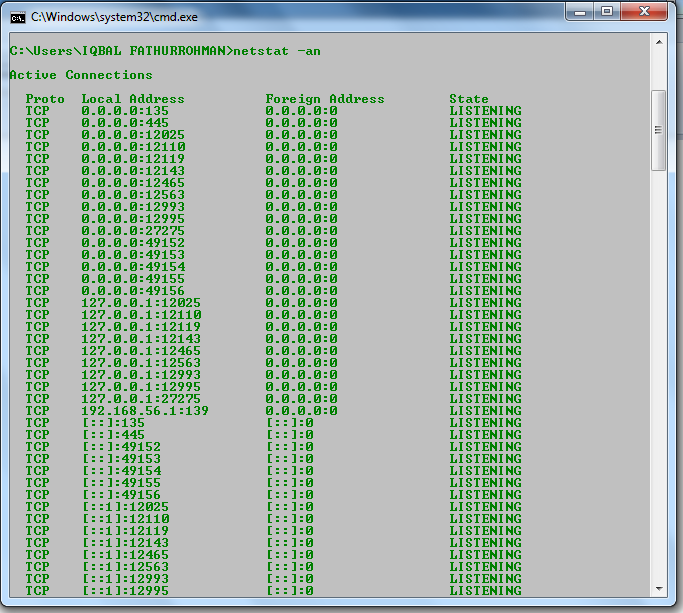Screen dimensions: 683x613
Task: Click local address [::1]:12110
Action: [x=126, y=519]
